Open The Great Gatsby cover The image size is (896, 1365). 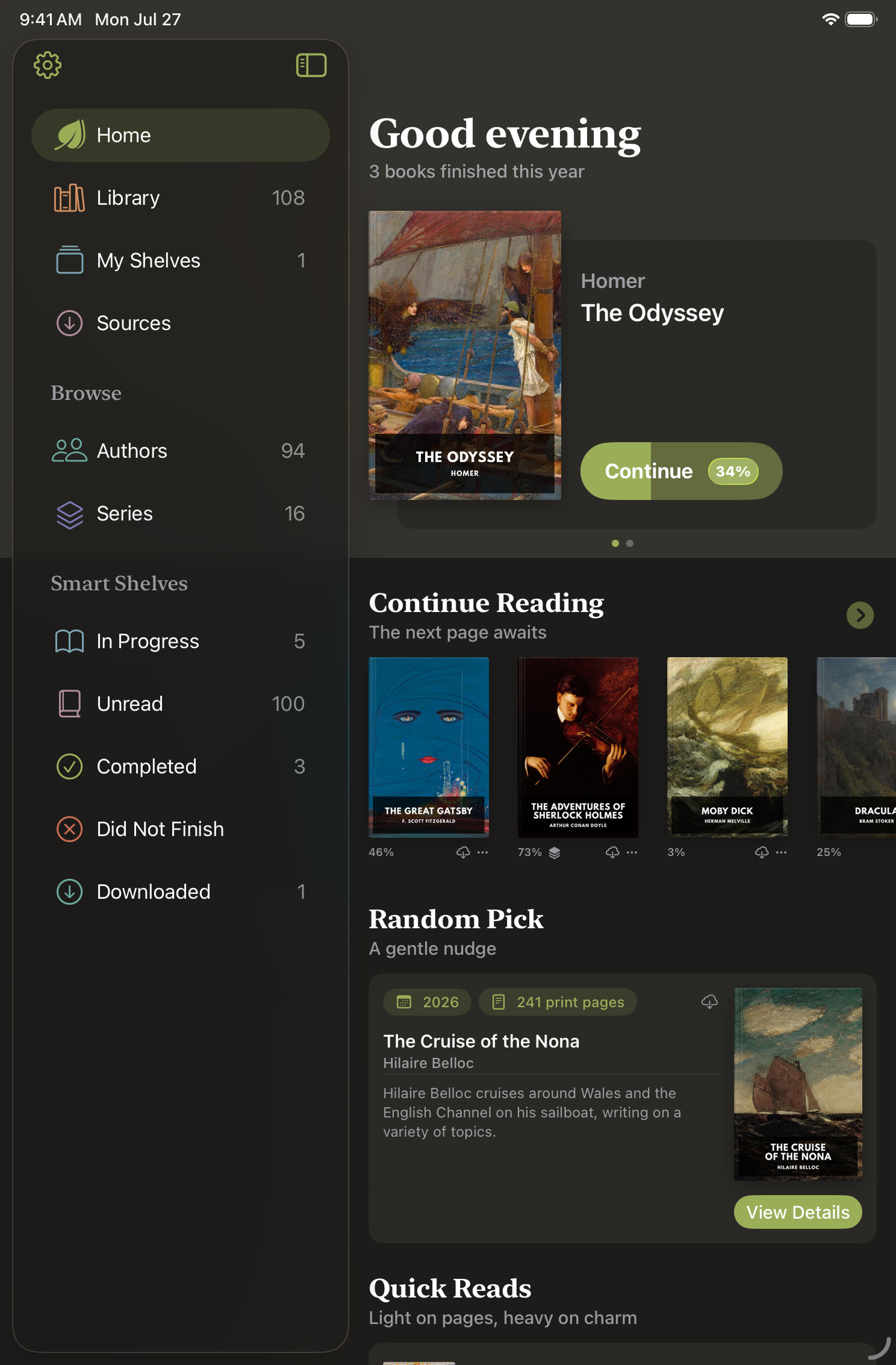click(x=429, y=747)
